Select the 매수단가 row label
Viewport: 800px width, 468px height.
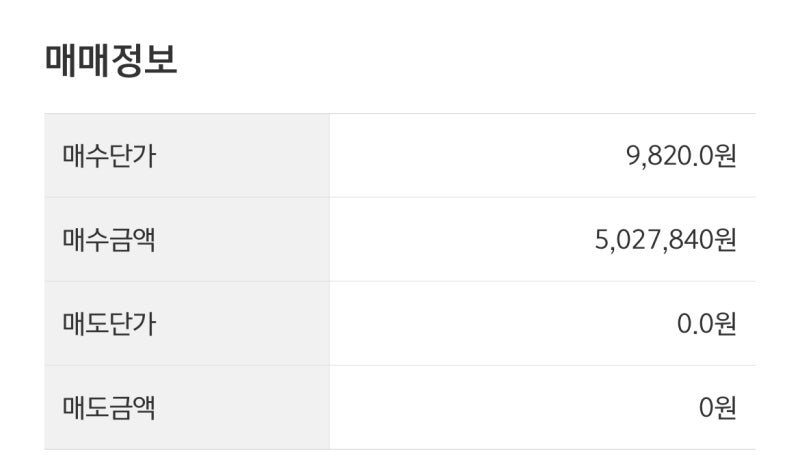click(x=109, y=156)
